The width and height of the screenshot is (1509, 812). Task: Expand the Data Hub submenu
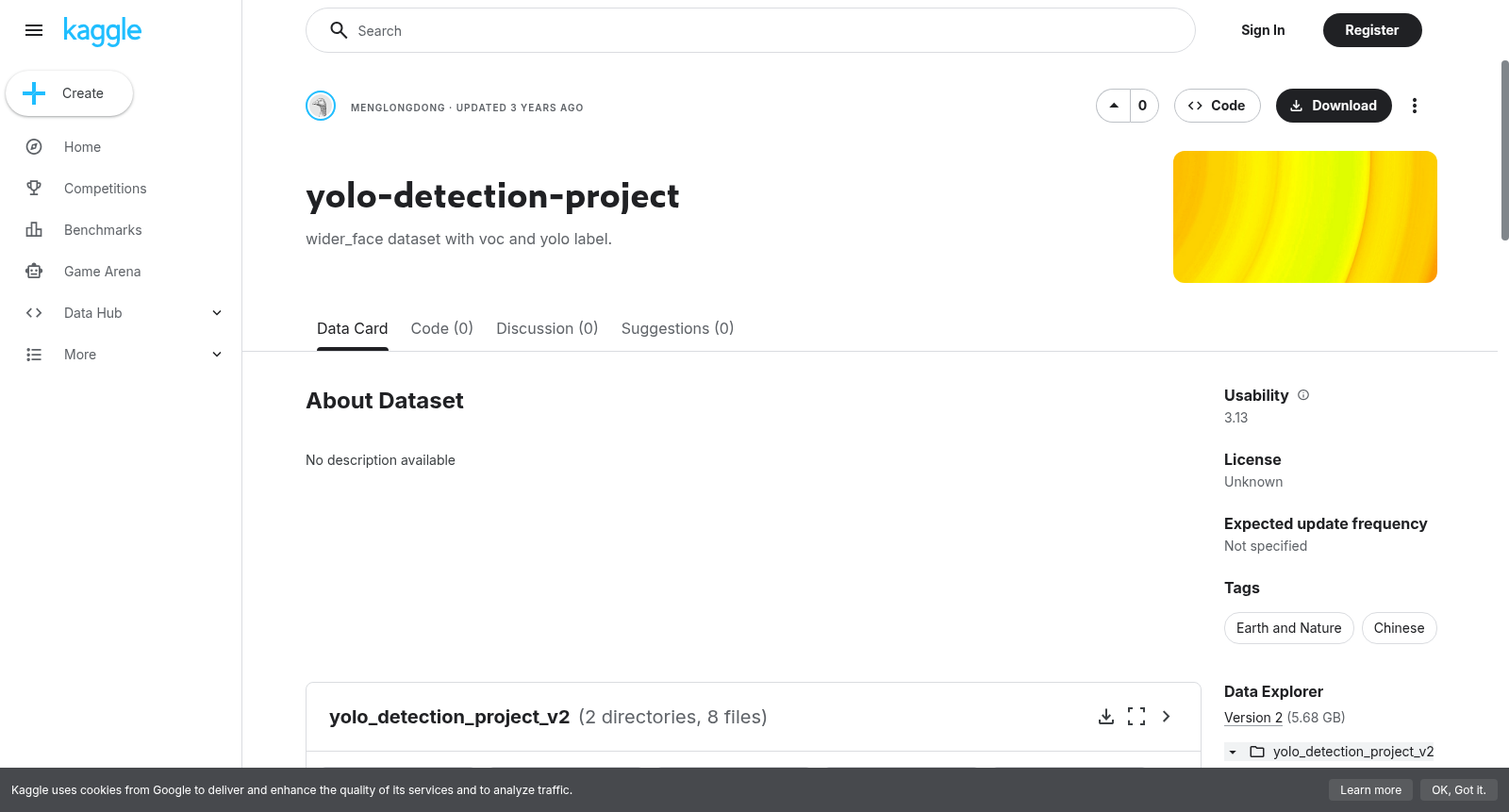tap(217, 313)
